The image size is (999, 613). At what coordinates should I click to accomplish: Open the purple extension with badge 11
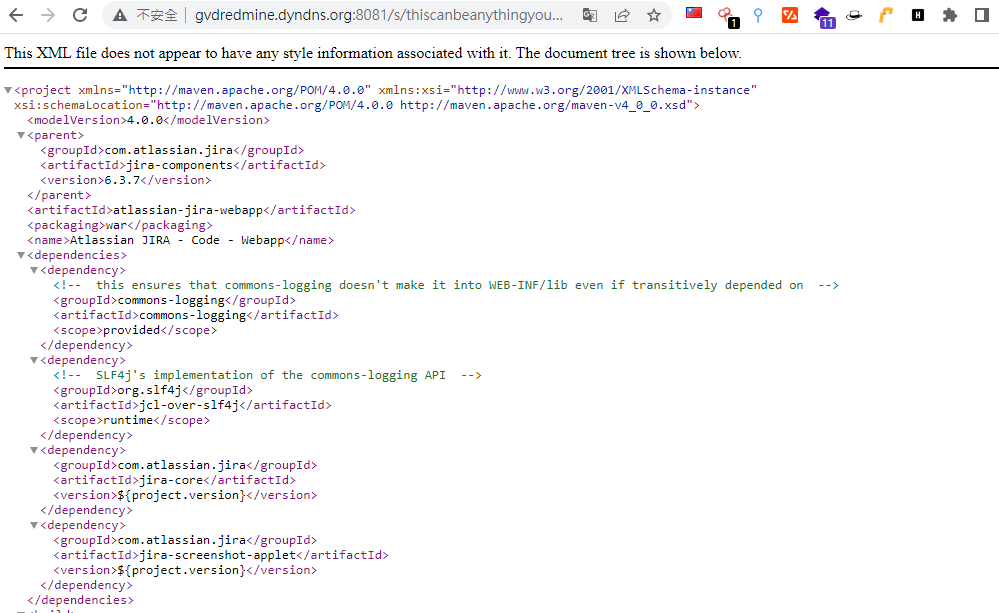(824, 17)
